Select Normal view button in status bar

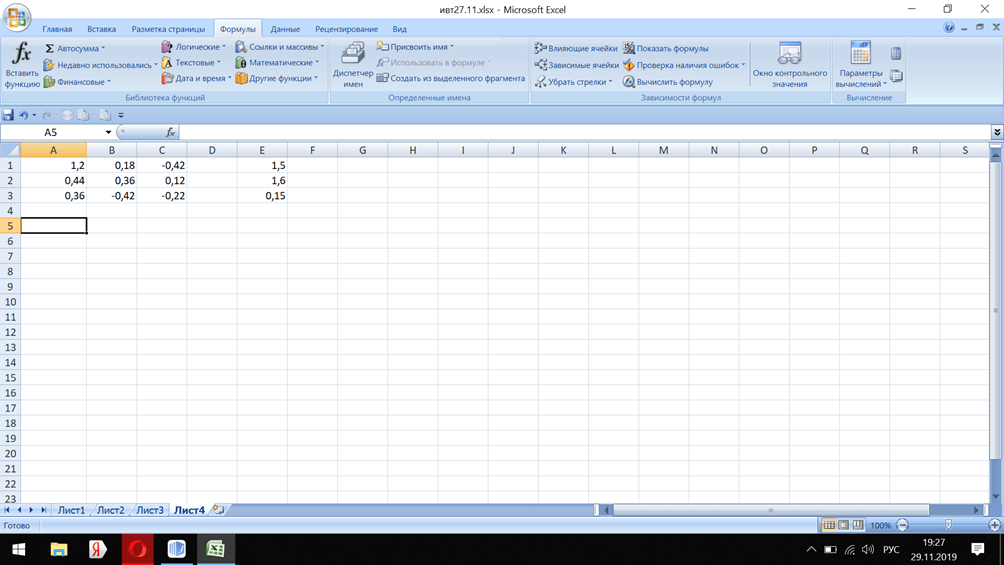tap(829, 525)
